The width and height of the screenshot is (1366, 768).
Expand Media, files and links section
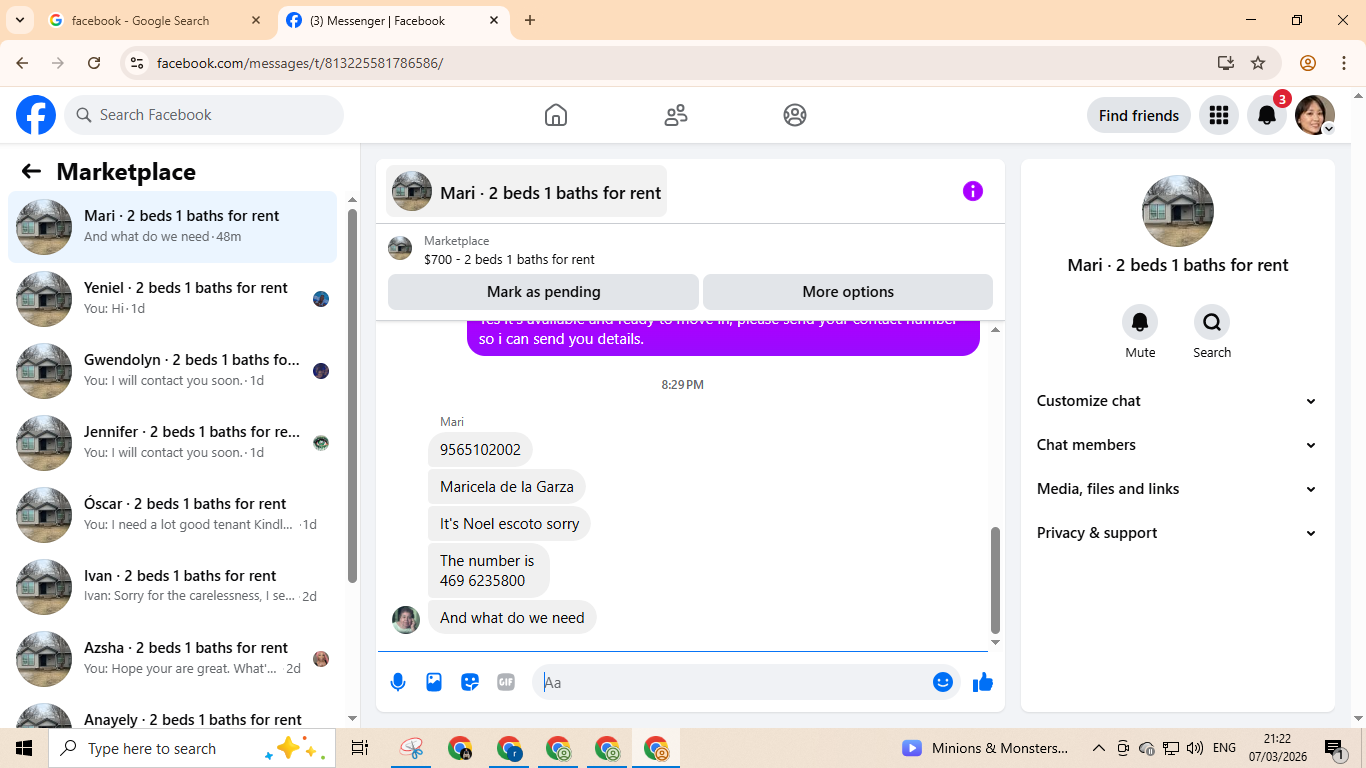pyautogui.click(x=1177, y=489)
